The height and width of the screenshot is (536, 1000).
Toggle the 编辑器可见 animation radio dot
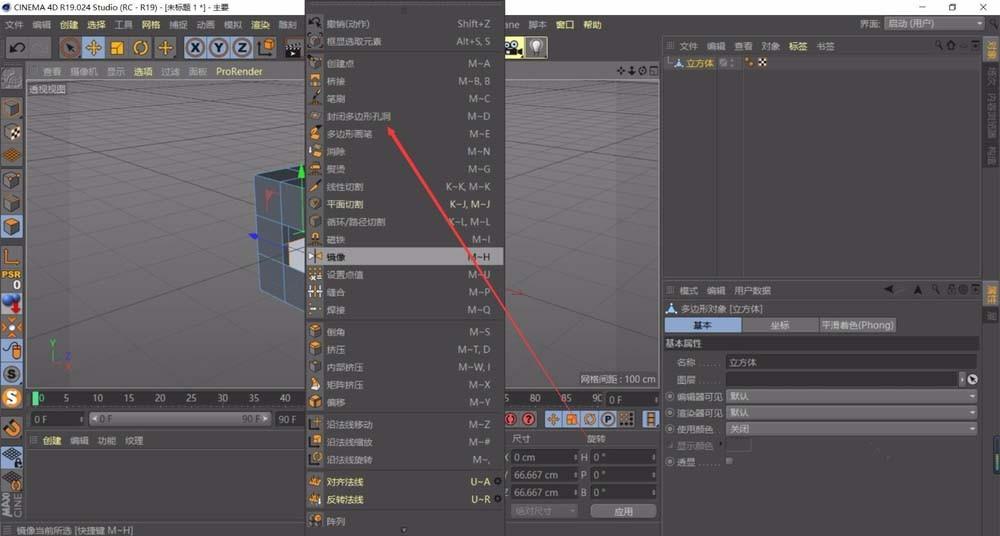coord(670,396)
